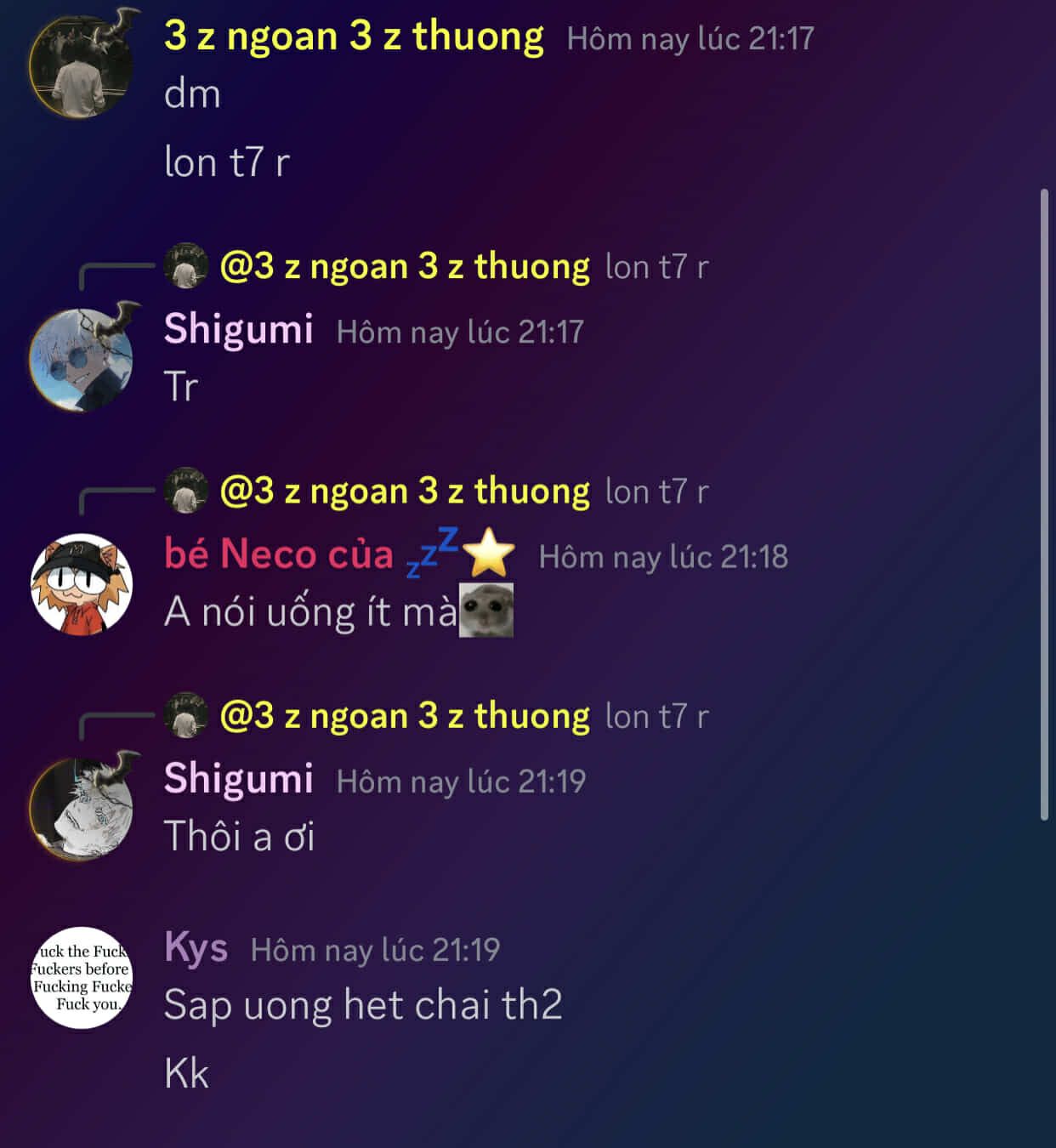Click the zzz emoji in bé Neco's name
The image size is (1056, 1148).
(432, 552)
